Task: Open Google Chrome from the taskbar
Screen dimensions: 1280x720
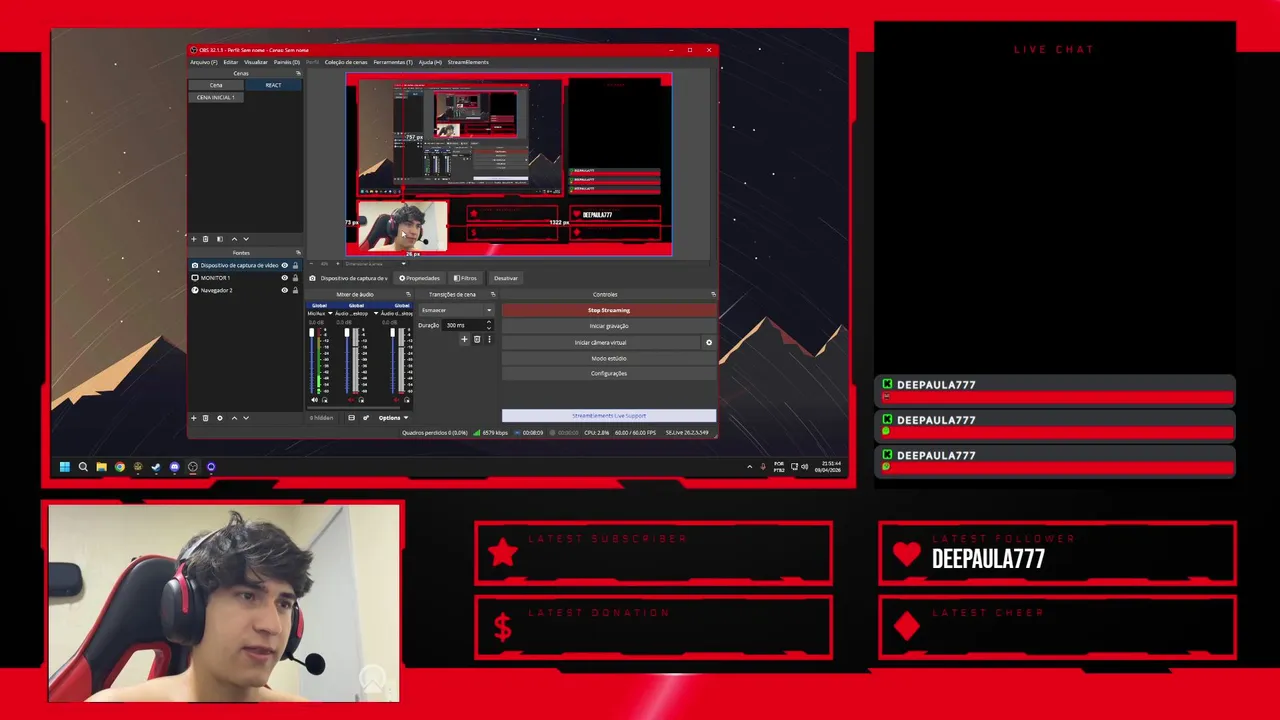Action: pos(120,467)
